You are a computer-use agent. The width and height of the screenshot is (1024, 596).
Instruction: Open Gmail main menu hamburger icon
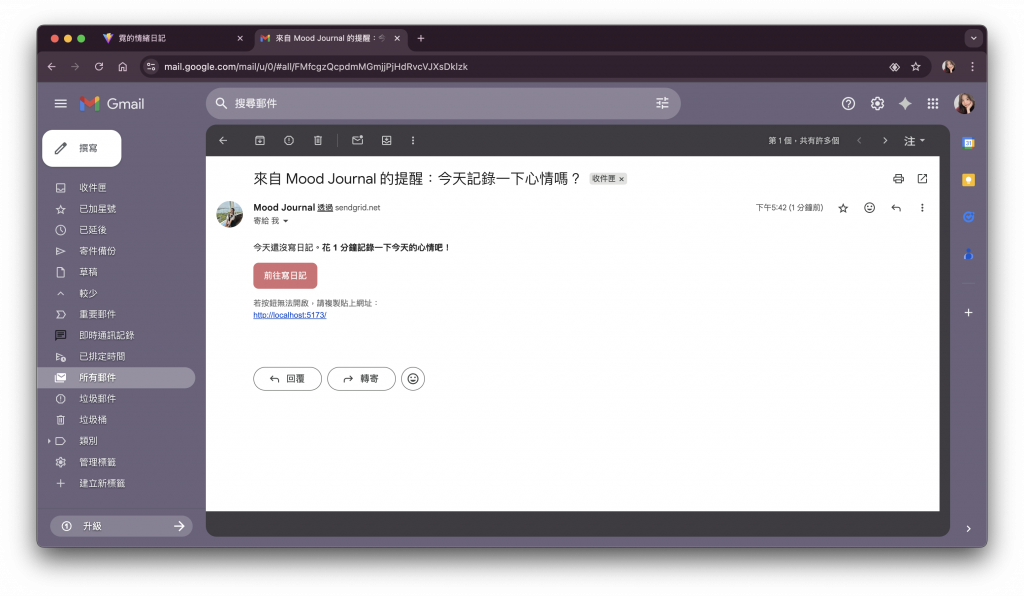[61, 103]
